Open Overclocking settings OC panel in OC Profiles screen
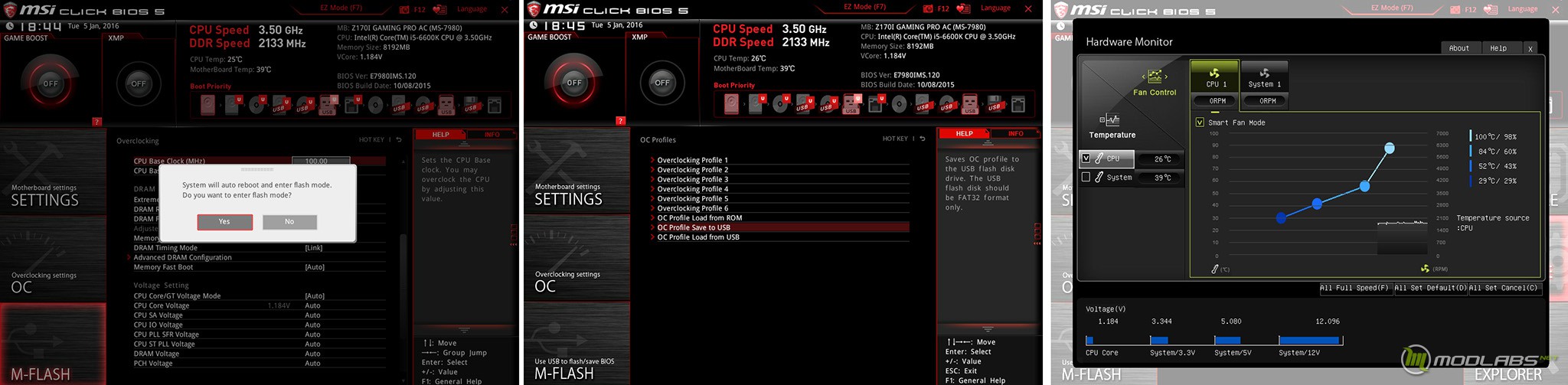 click(x=577, y=259)
